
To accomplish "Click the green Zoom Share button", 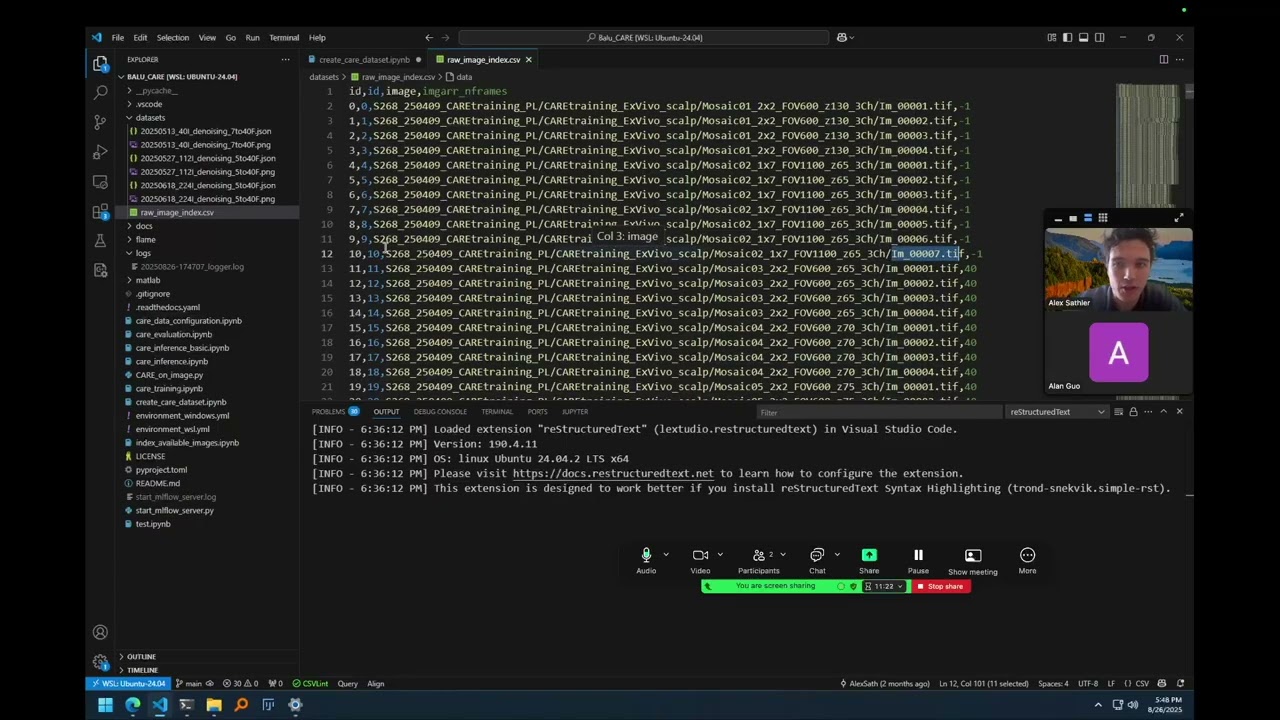I will [869, 561].
